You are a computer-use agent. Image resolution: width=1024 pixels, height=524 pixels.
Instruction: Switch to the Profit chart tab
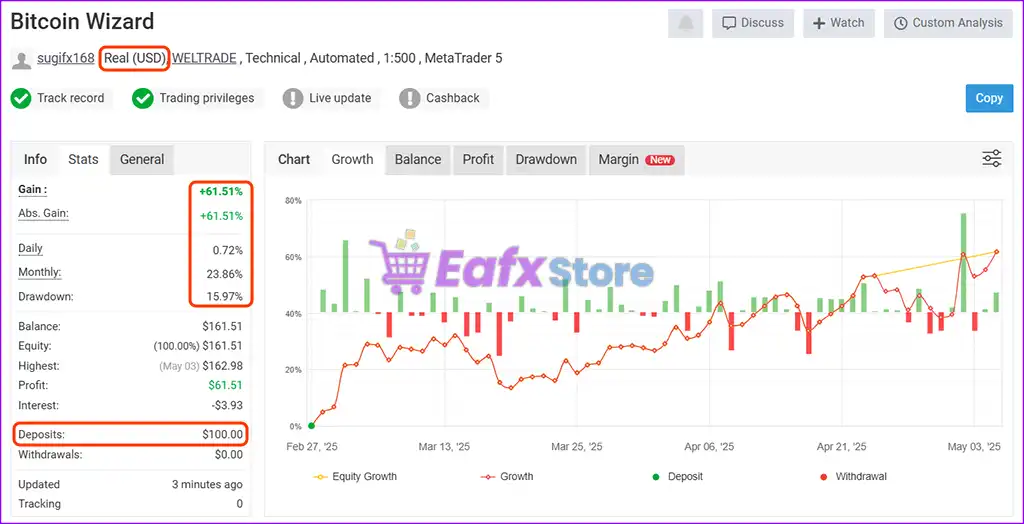tap(478, 159)
